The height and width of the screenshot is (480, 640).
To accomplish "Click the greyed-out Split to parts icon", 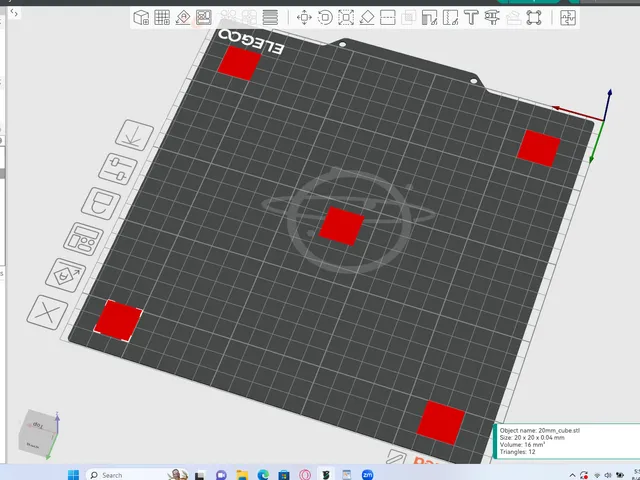I will pyautogui.click(x=249, y=18).
